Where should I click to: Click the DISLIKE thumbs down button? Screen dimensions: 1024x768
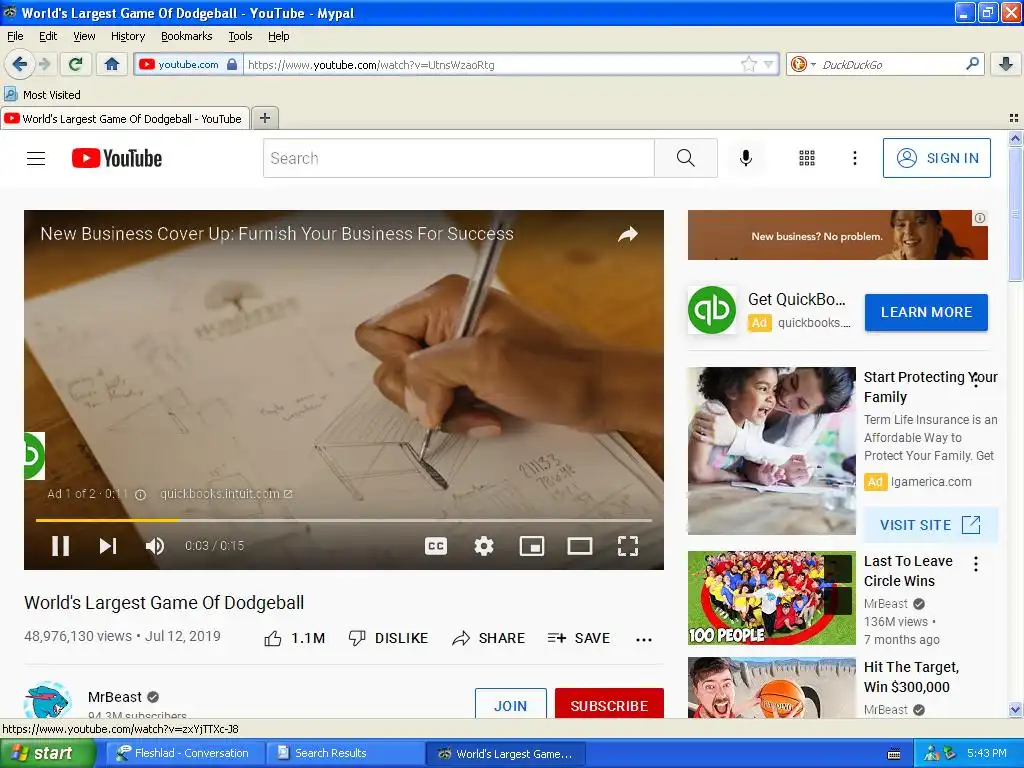click(388, 638)
